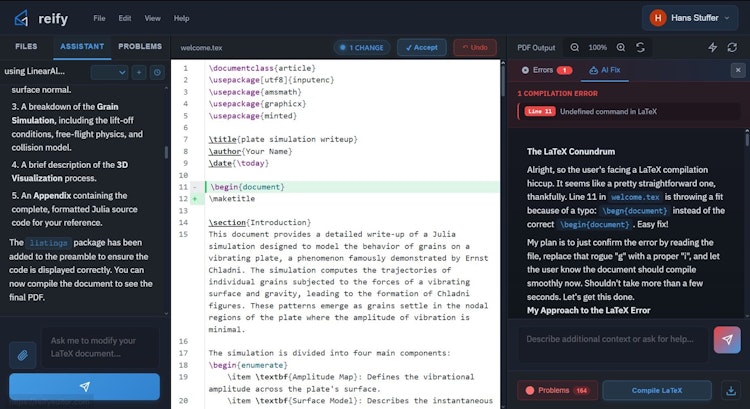Open the Hans Stuffer account dropdown
This screenshot has width=750, height=409.
[x=690, y=18]
